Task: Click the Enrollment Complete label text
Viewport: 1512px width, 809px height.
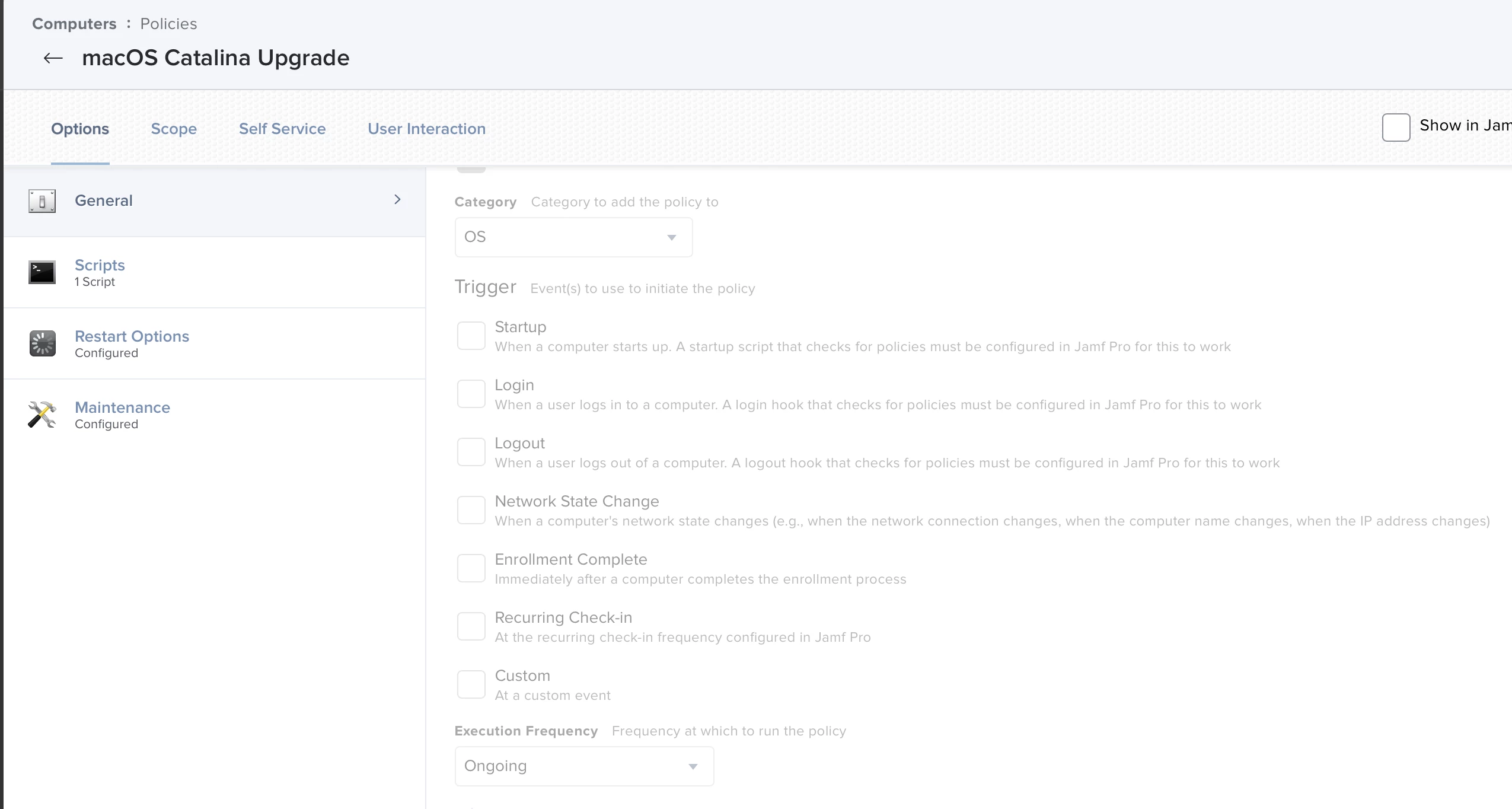Action: (571, 559)
